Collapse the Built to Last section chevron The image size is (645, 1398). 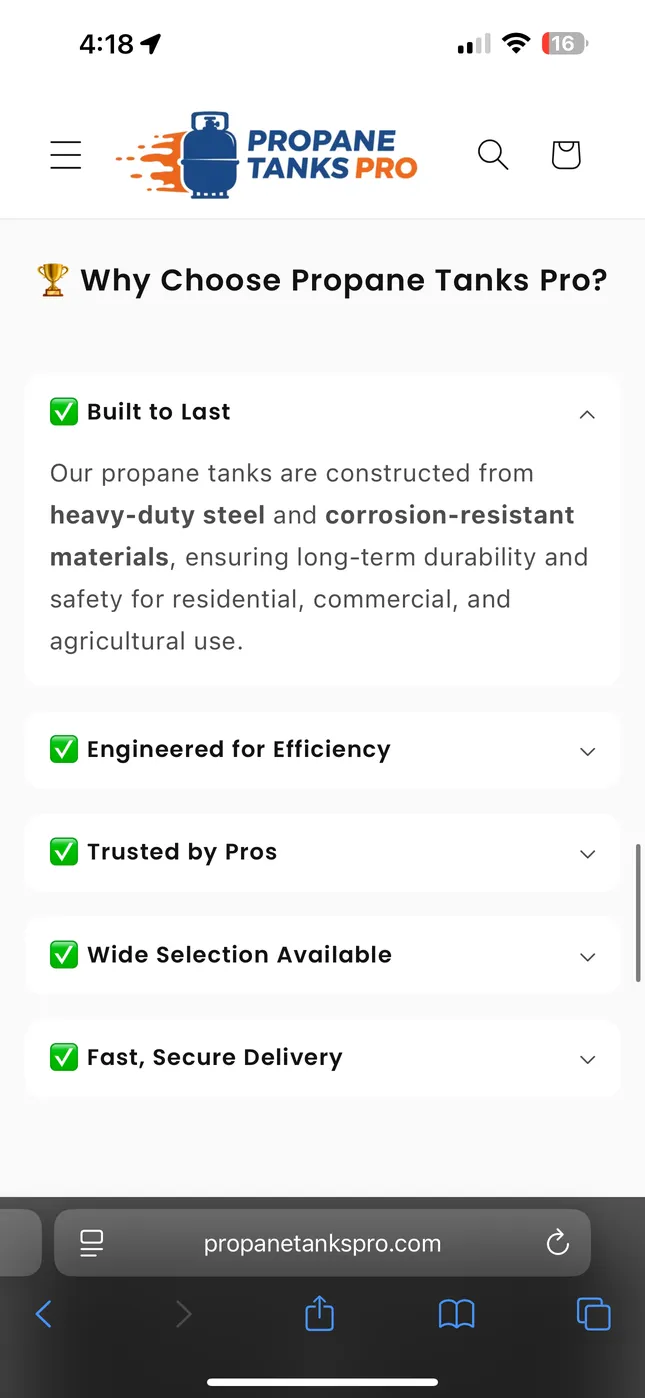[587, 414]
